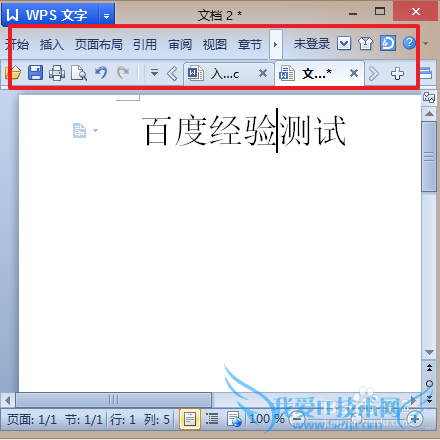Click the icon above the vertical scrollbar
The image size is (440, 440).
click(429, 98)
